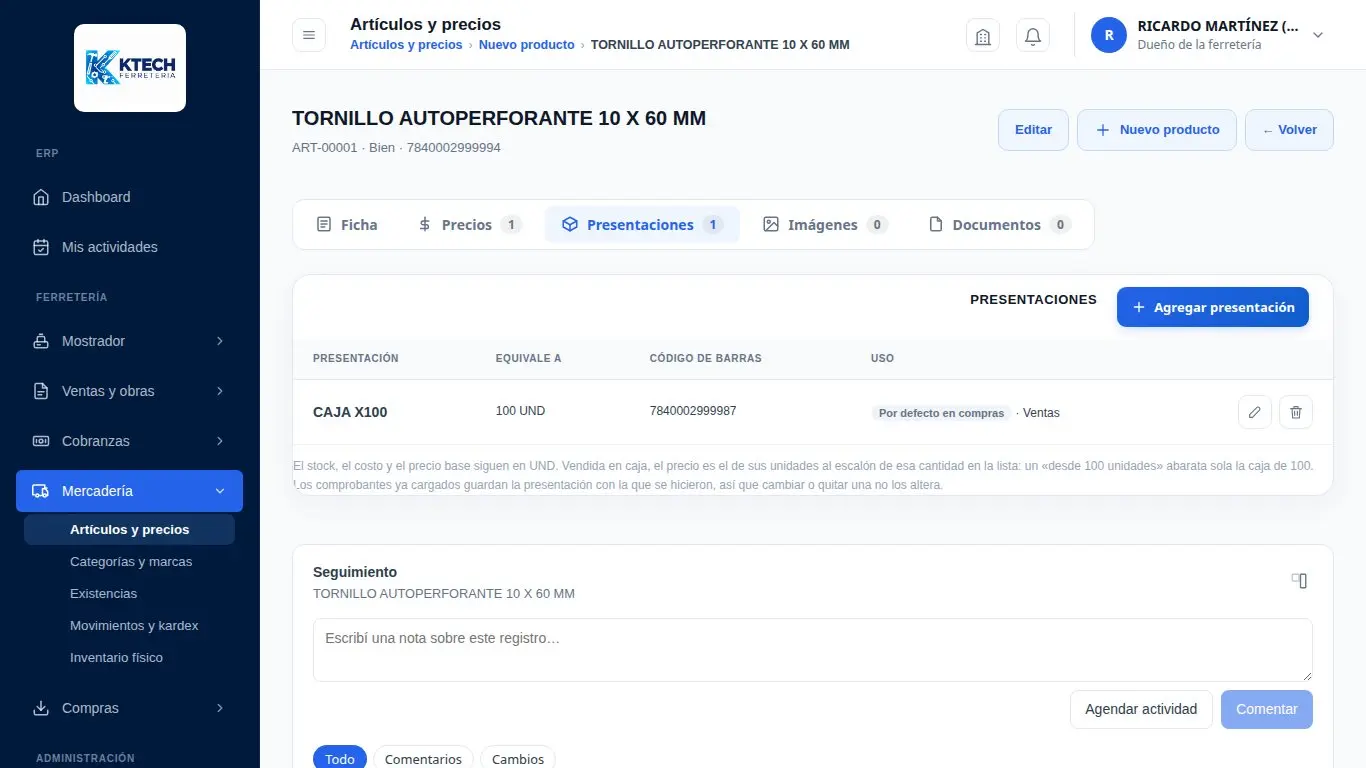Collapse the Mercadería submenu chevron
The width and height of the screenshot is (1366, 768).
[x=220, y=491]
